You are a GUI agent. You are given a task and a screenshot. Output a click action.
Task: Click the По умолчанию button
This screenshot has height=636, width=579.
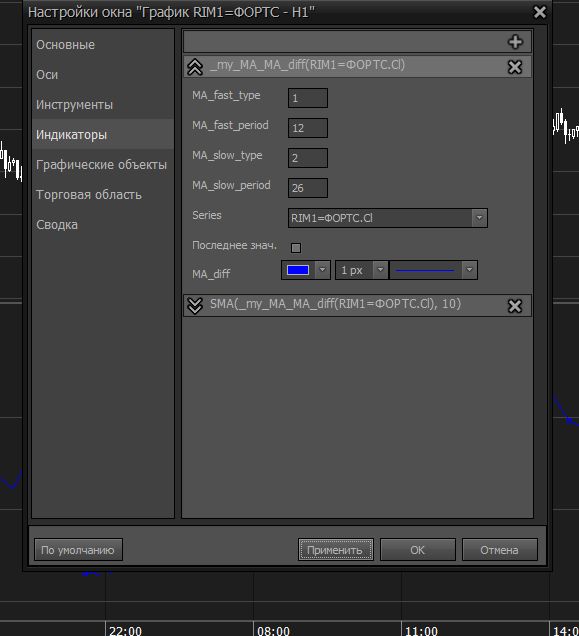pos(78,550)
